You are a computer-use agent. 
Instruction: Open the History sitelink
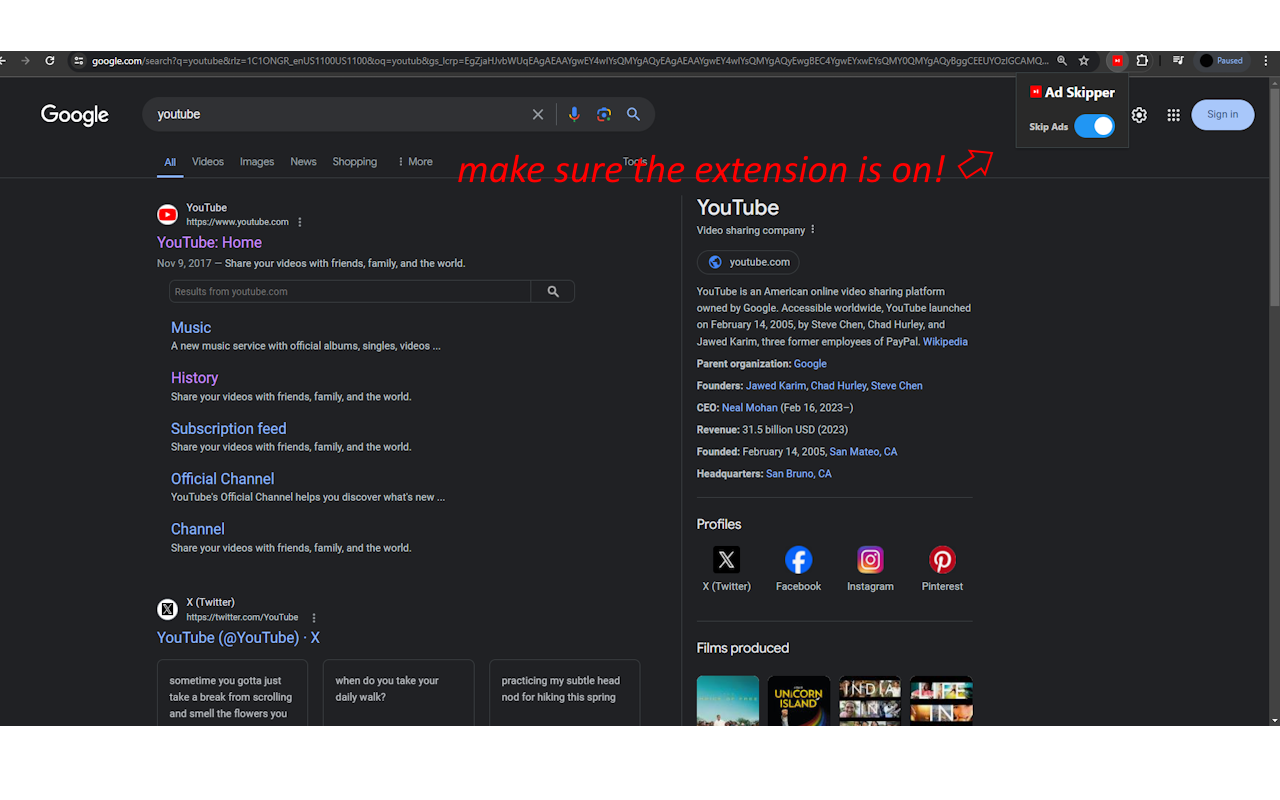(194, 378)
